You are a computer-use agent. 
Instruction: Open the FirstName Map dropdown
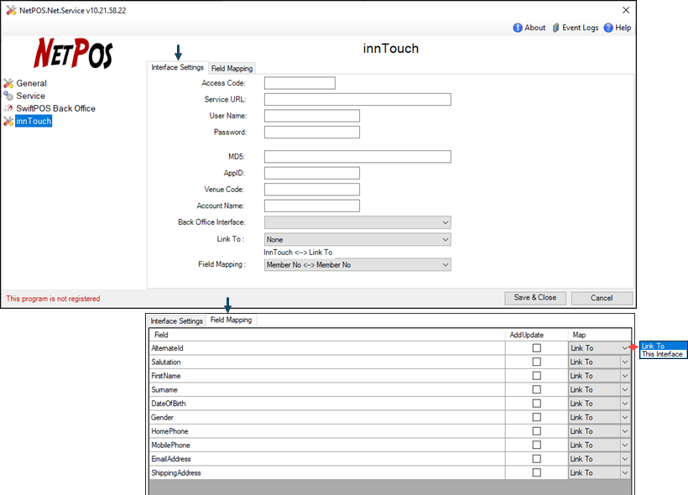pos(599,376)
